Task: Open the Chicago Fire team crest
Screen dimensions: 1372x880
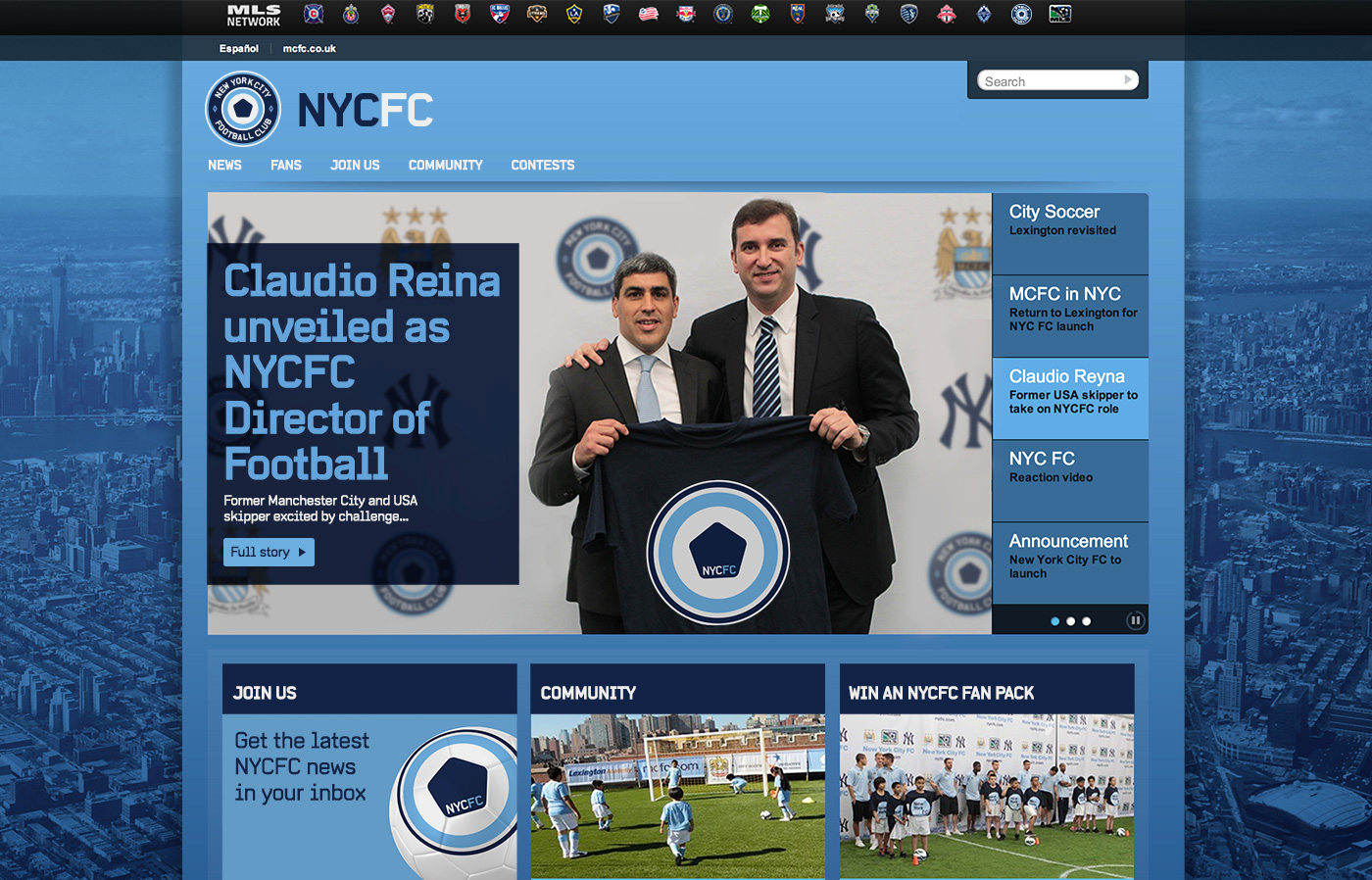Action: point(314,14)
